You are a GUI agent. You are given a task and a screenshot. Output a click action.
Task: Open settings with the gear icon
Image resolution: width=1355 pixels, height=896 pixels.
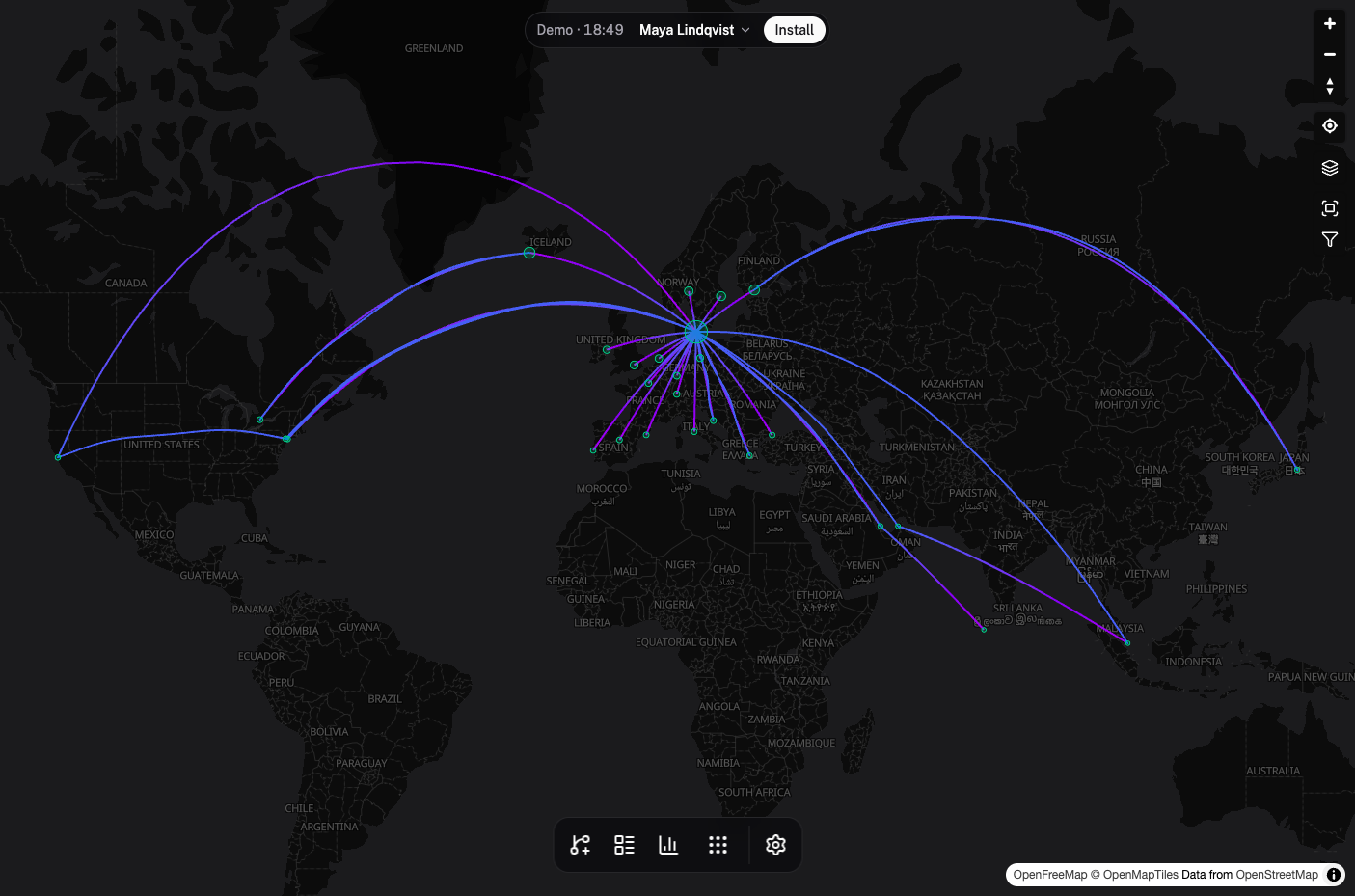point(775,845)
